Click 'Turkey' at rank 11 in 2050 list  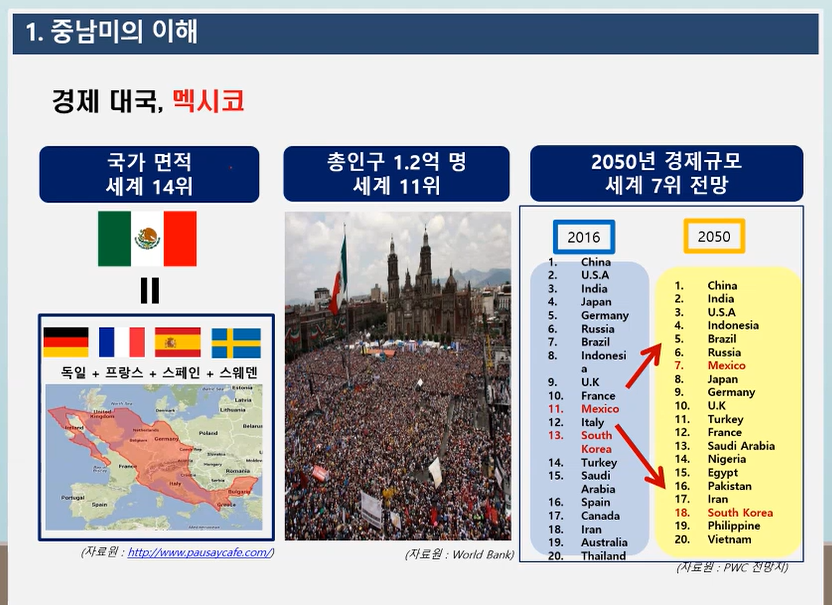725,419
